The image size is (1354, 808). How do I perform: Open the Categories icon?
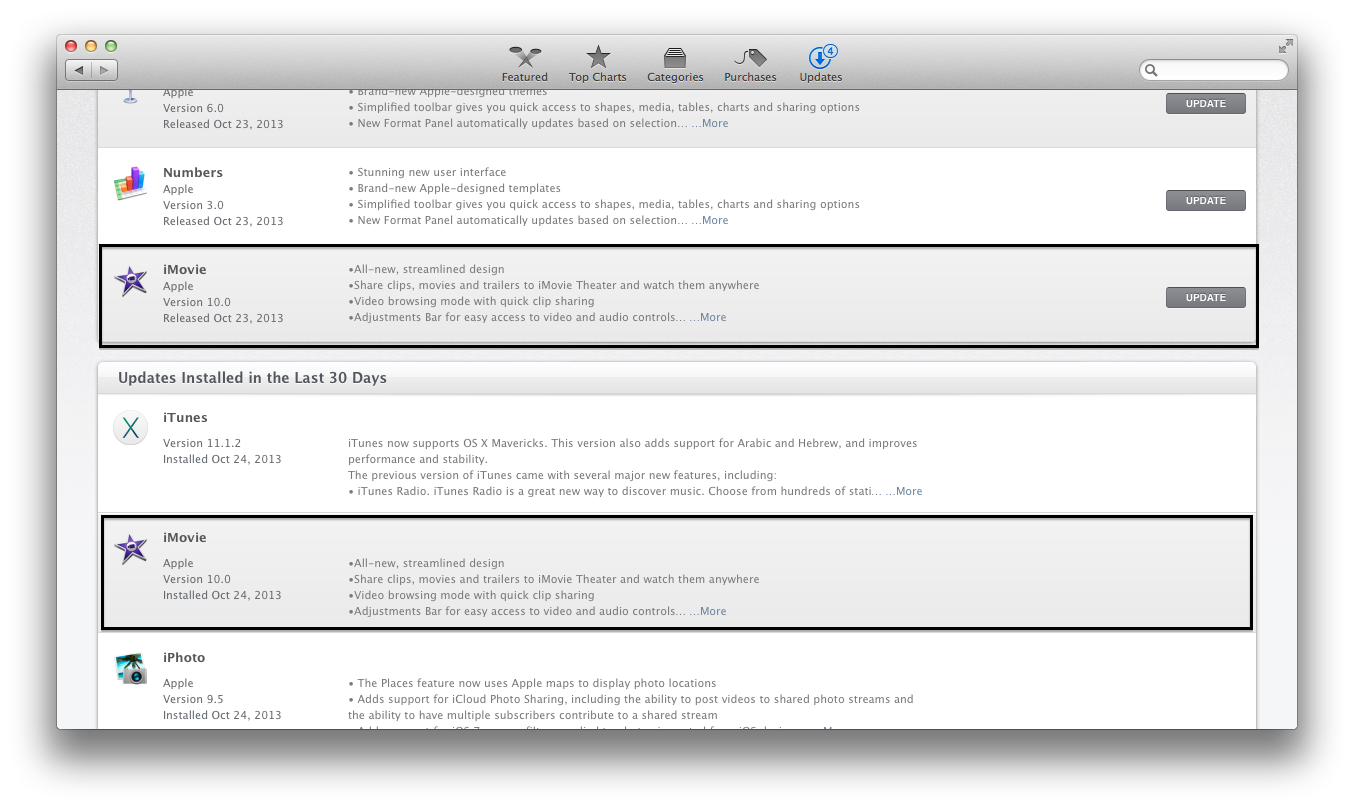675,58
